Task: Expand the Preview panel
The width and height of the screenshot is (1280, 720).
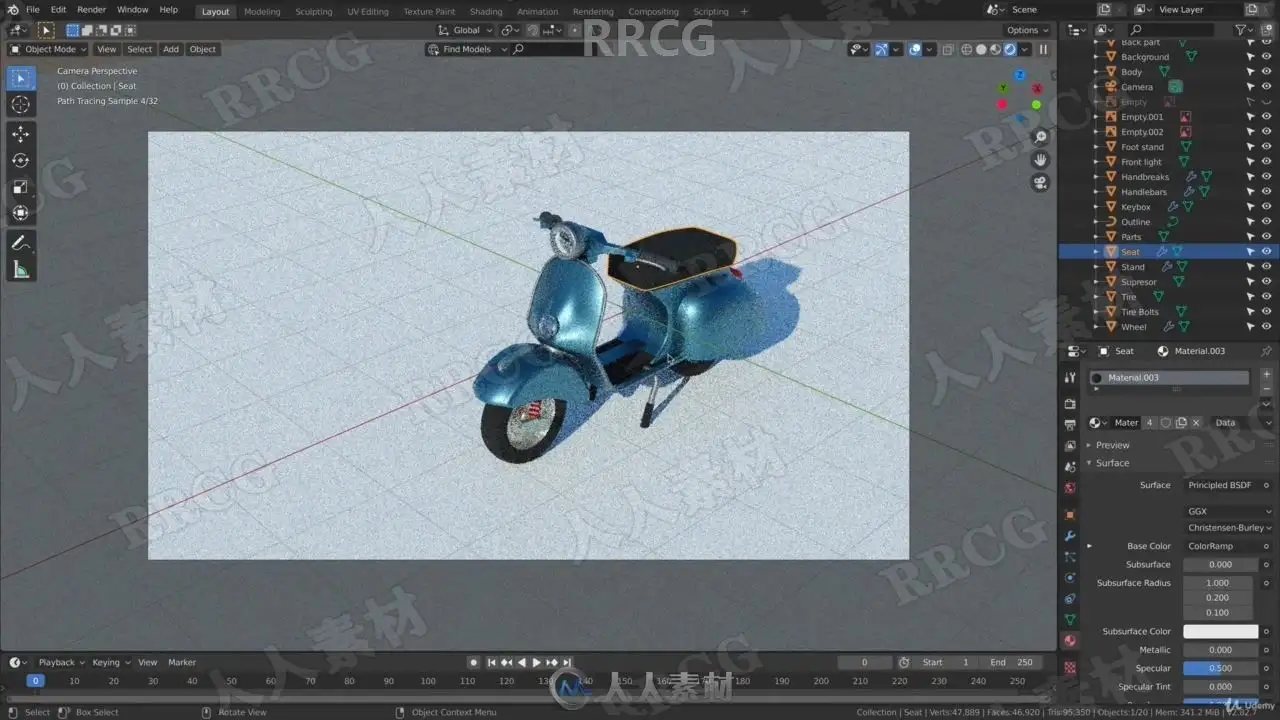Action: [1112, 445]
